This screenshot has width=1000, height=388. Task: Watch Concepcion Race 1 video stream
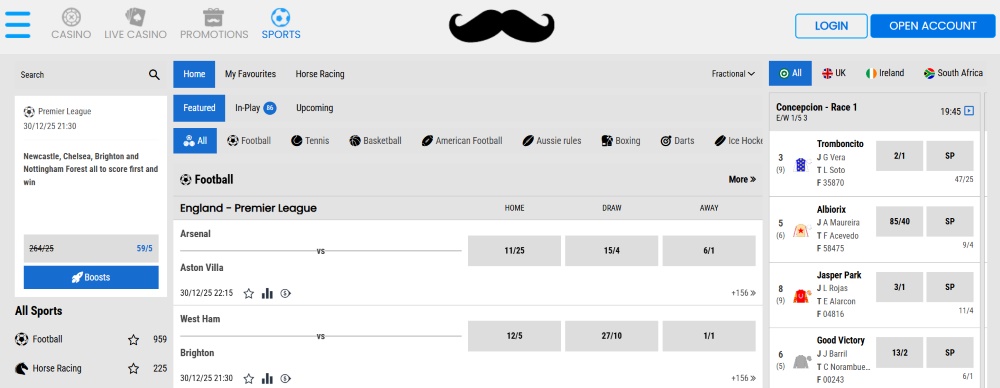click(x=969, y=111)
